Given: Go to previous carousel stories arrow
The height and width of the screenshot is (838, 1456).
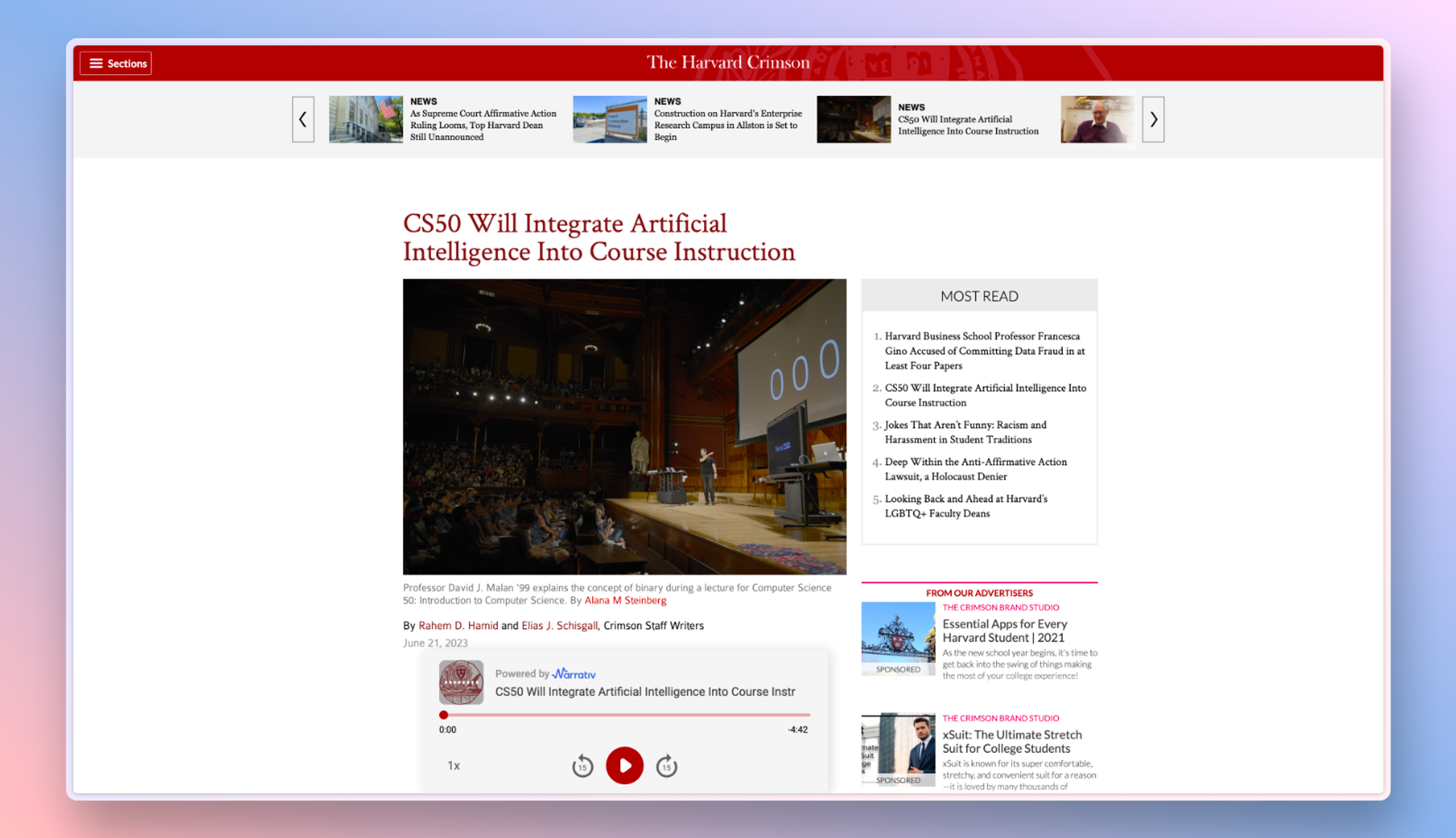Looking at the screenshot, I should pyautogui.click(x=303, y=119).
